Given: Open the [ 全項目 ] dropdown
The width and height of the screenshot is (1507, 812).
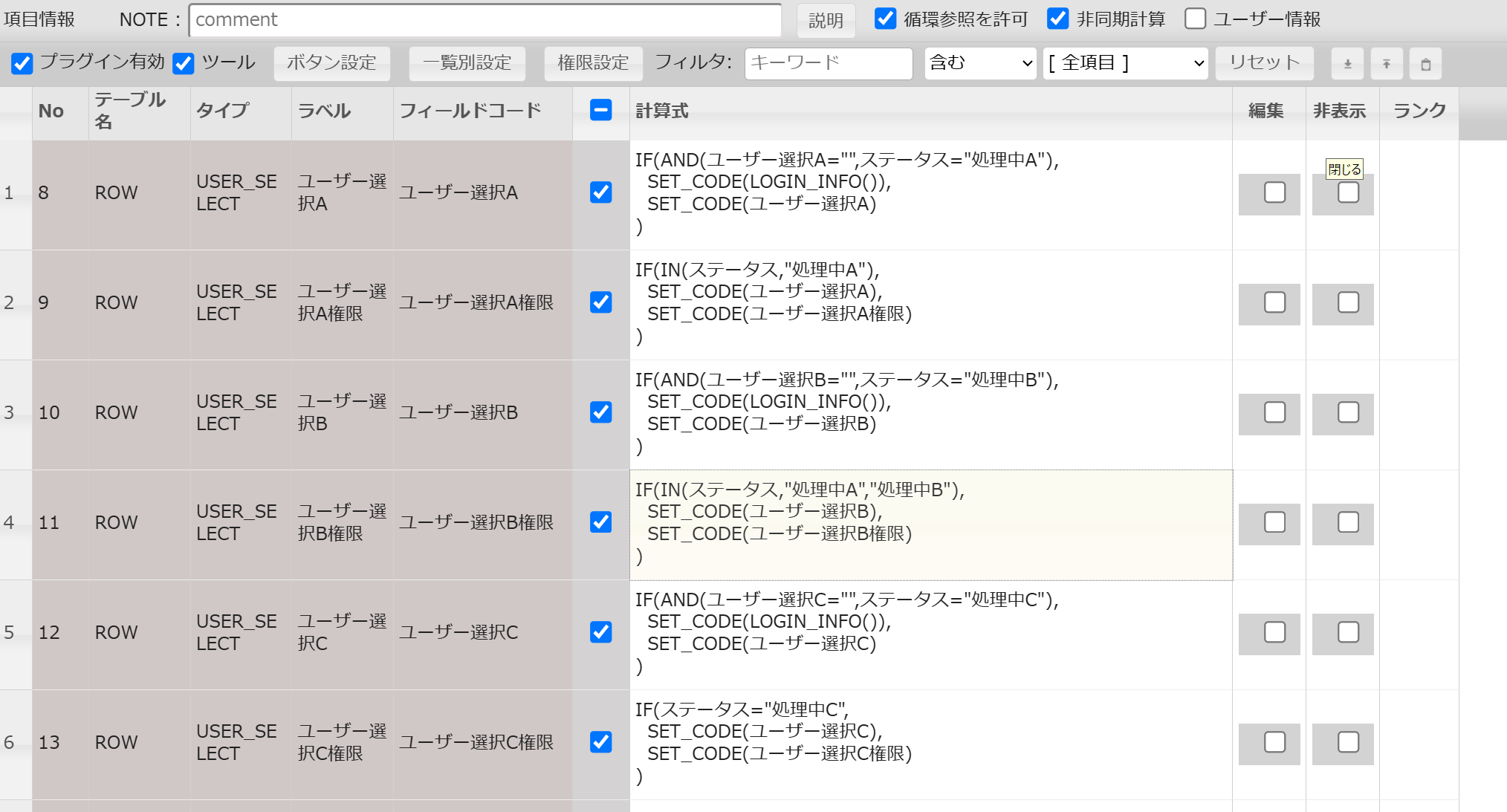Looking at the screenshot, I should click(x=1125, y=63).
